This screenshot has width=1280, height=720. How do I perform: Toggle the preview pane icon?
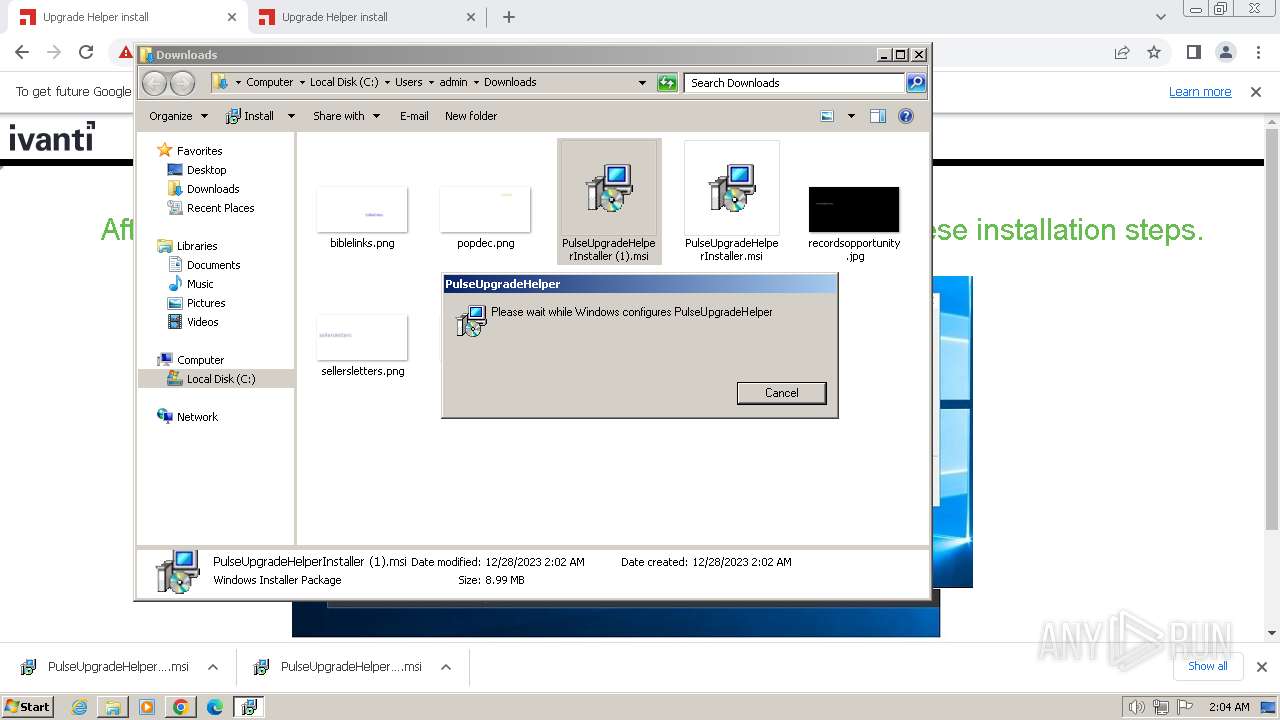878,116
